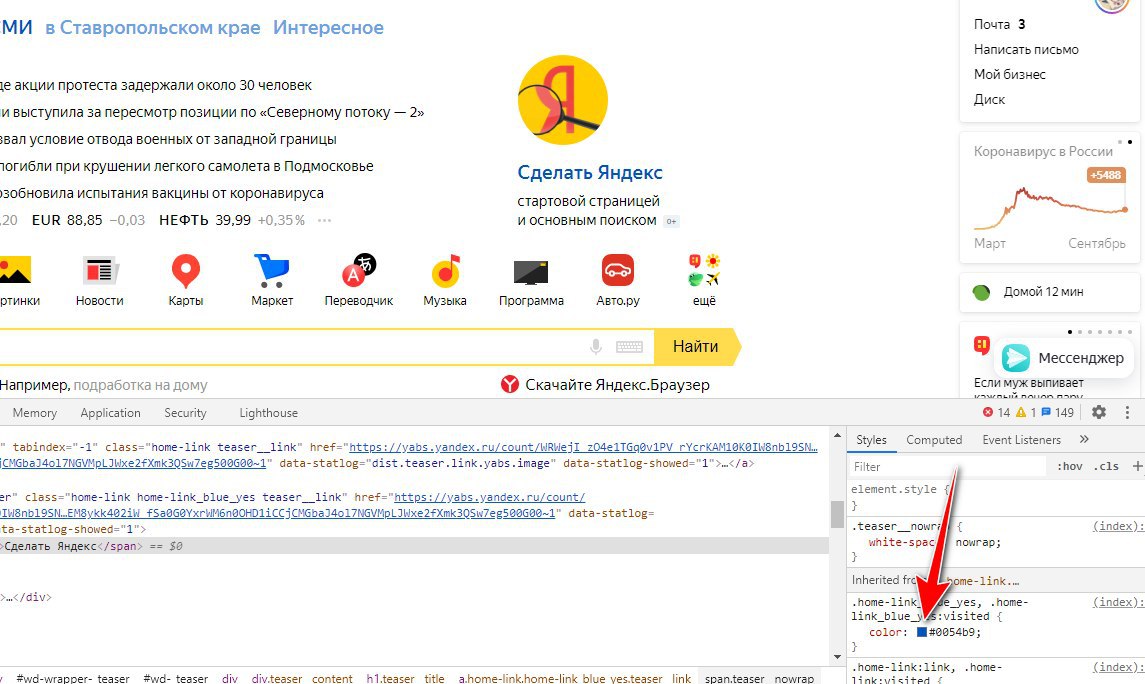Click the green traffic indicator Домой
The height and width of the screenshot is (684, 1145).
click(x=981, y=292)
